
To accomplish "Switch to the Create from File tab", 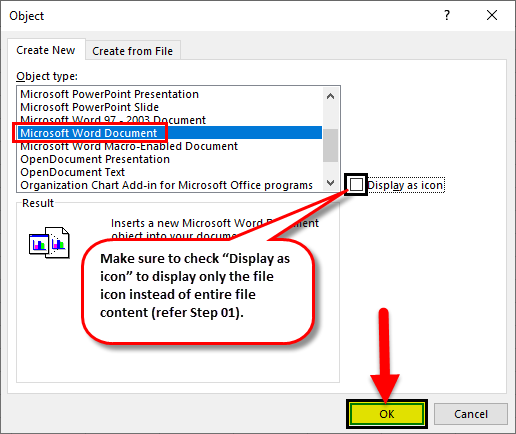I will [133, 51].
